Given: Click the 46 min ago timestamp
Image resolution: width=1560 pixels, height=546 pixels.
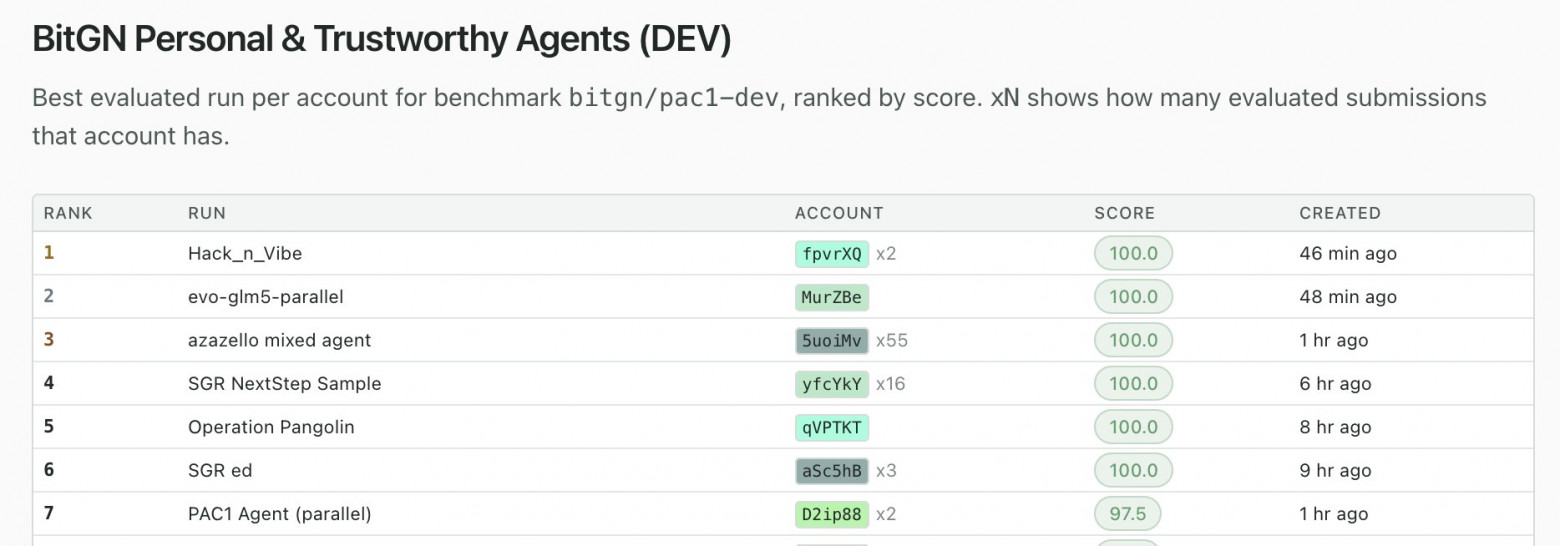Looking at the screenshot, I should (1348, 254).
